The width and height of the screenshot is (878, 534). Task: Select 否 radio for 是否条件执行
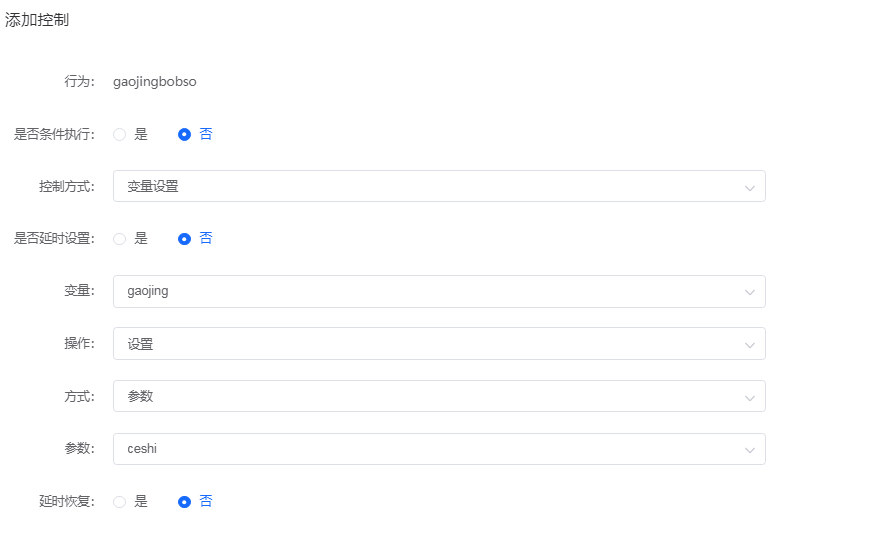tap(184, 134)
